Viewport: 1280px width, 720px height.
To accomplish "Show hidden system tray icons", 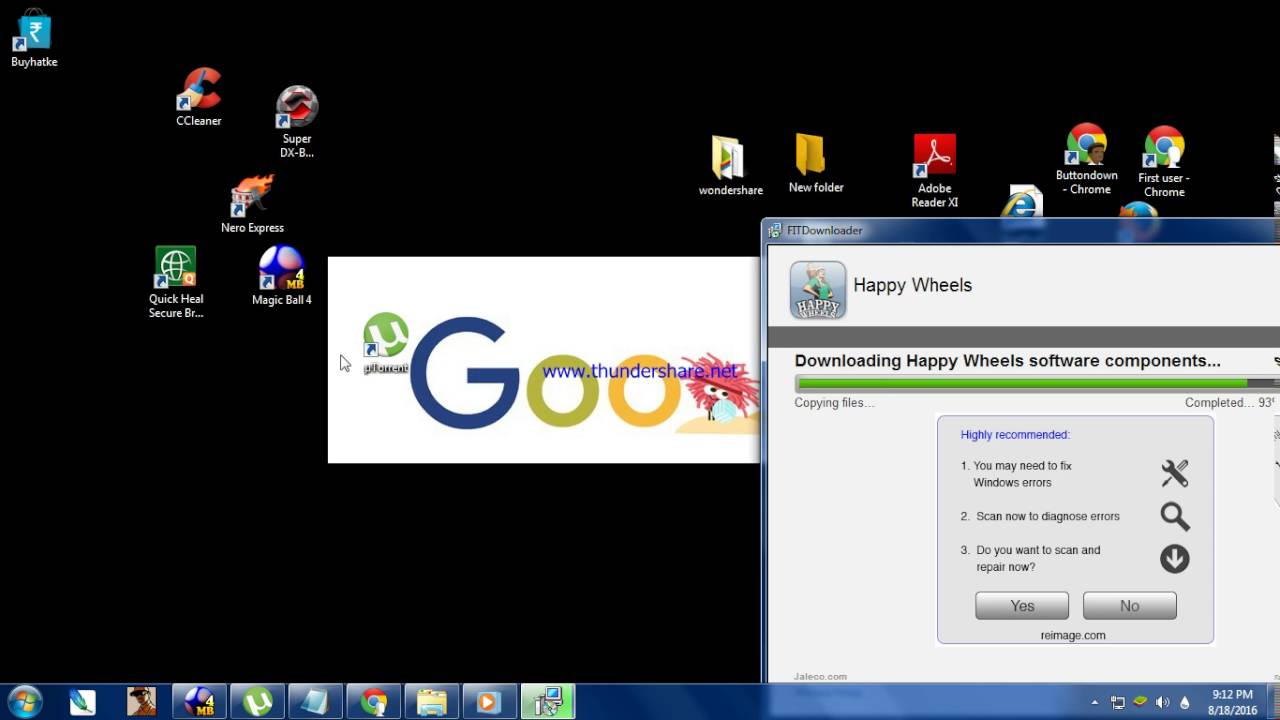I will point(1095,702).
